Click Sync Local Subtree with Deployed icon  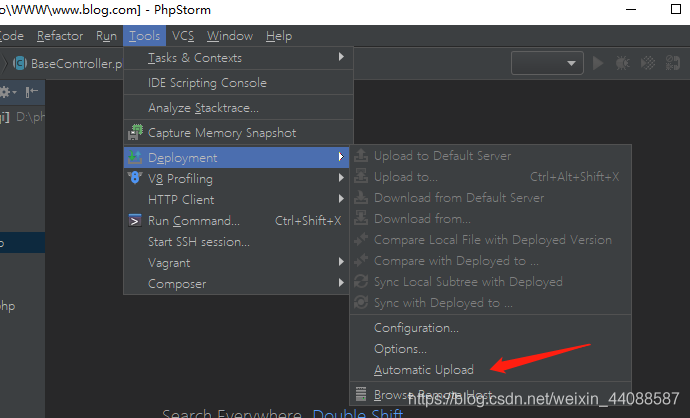[361, 281]
